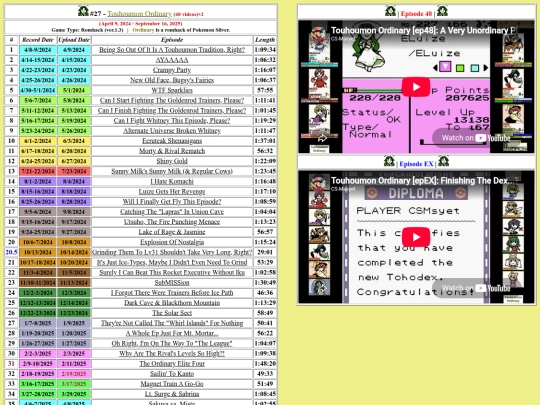Image resolution: width=540 pixels, height=405 pixels.
Task: Open the 'Explosion Of Nostalgia' episode
Action: point(172,242)
